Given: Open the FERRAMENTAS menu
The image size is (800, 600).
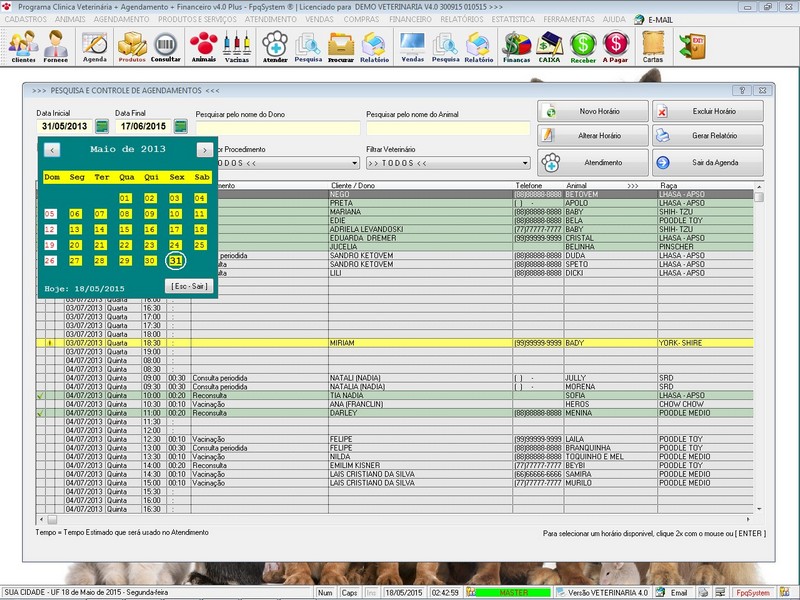Looking at the screenshot, I should tap(569, 19).
